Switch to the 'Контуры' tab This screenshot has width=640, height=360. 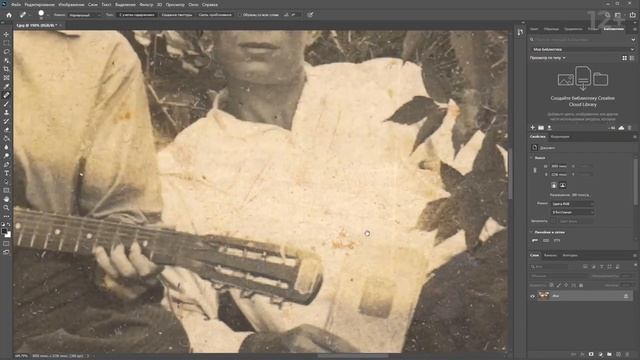[x=570, y=256]
